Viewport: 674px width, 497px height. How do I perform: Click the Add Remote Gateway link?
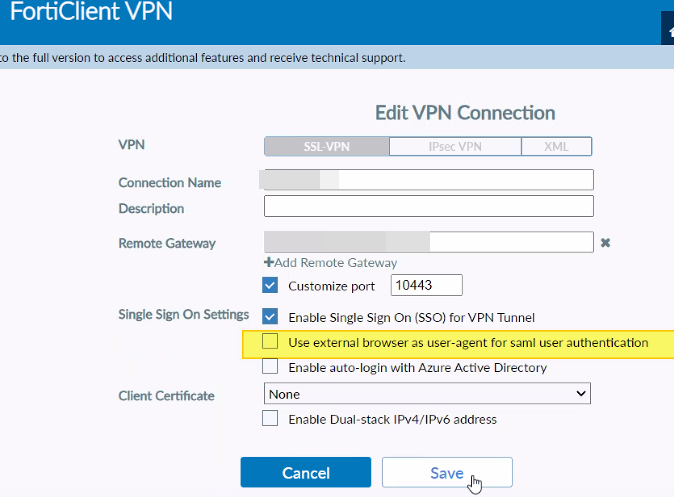tap(335, 263)
